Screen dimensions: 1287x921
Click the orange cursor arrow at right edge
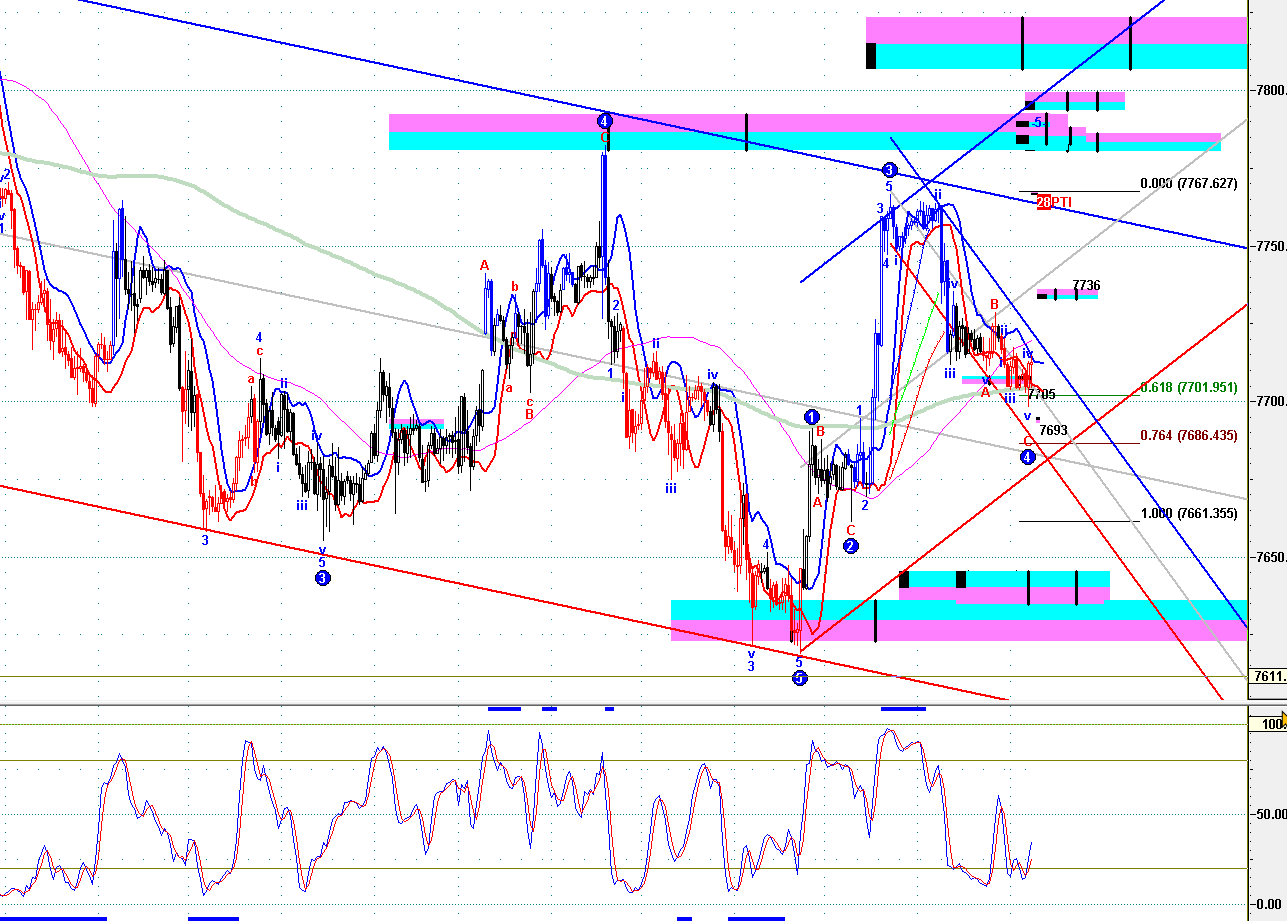pos(1283,717)
